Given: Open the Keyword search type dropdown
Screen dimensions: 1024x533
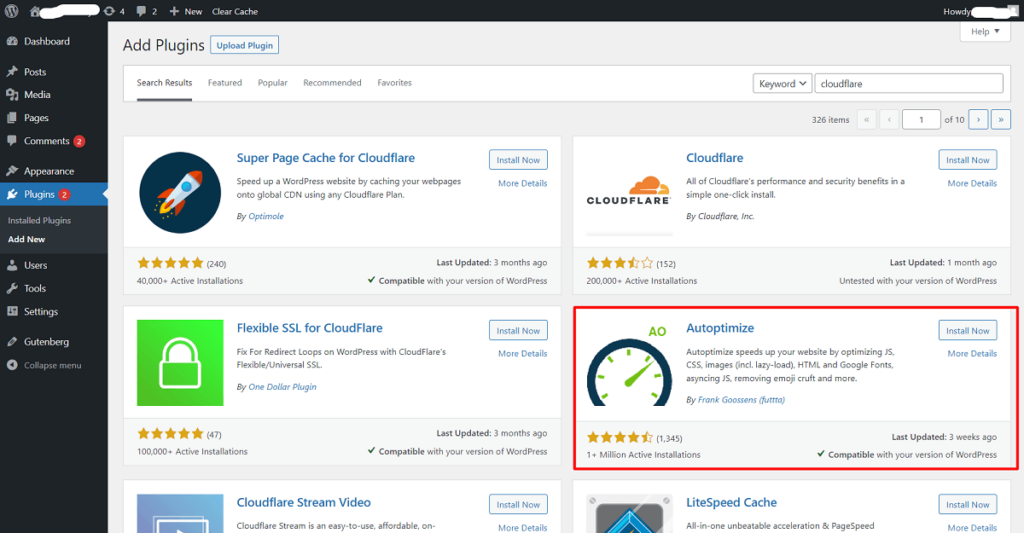Looking at the screenshot, I should pyautogui.click(x=782, y=84).
